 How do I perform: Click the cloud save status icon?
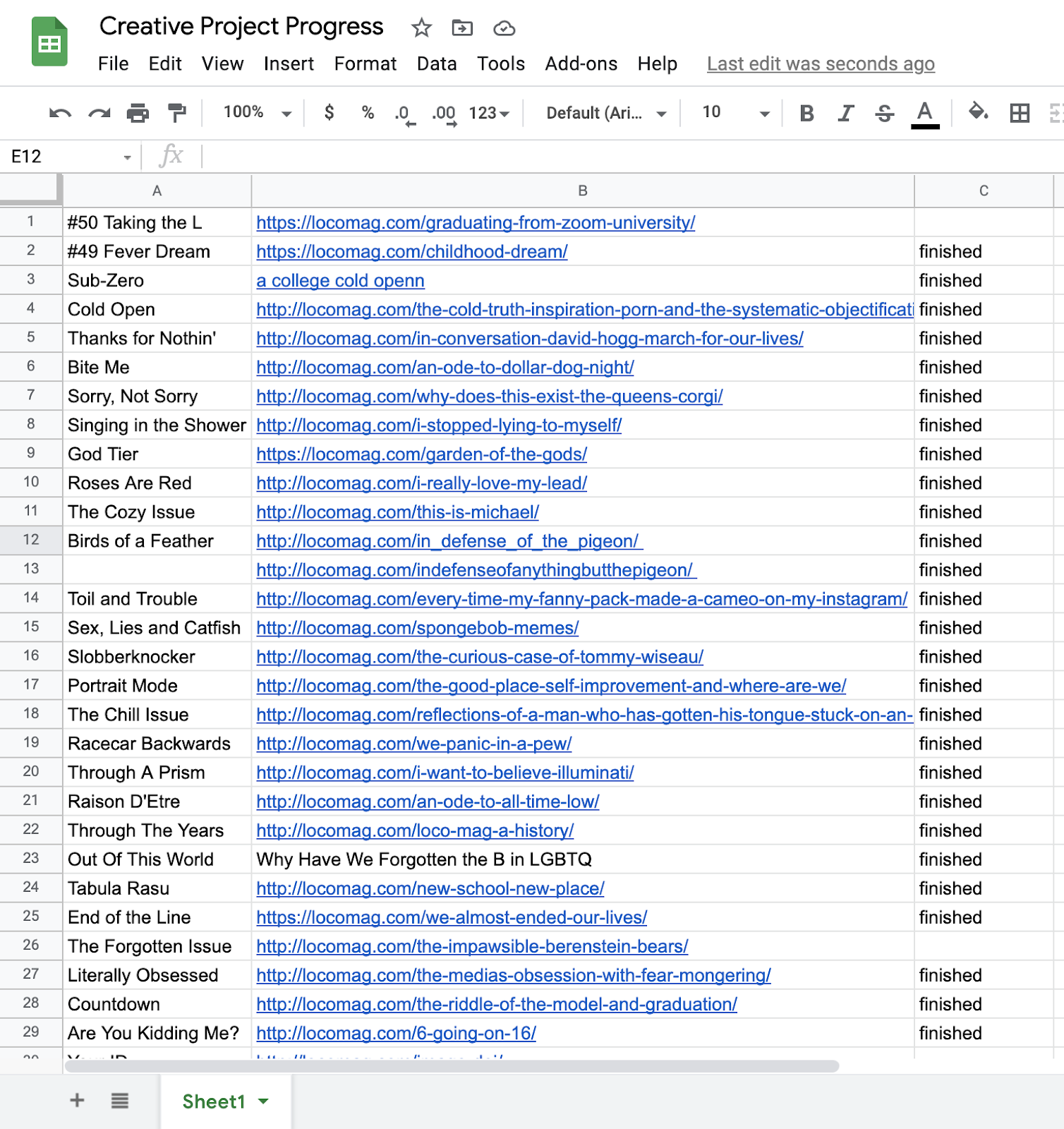[504, 28]
